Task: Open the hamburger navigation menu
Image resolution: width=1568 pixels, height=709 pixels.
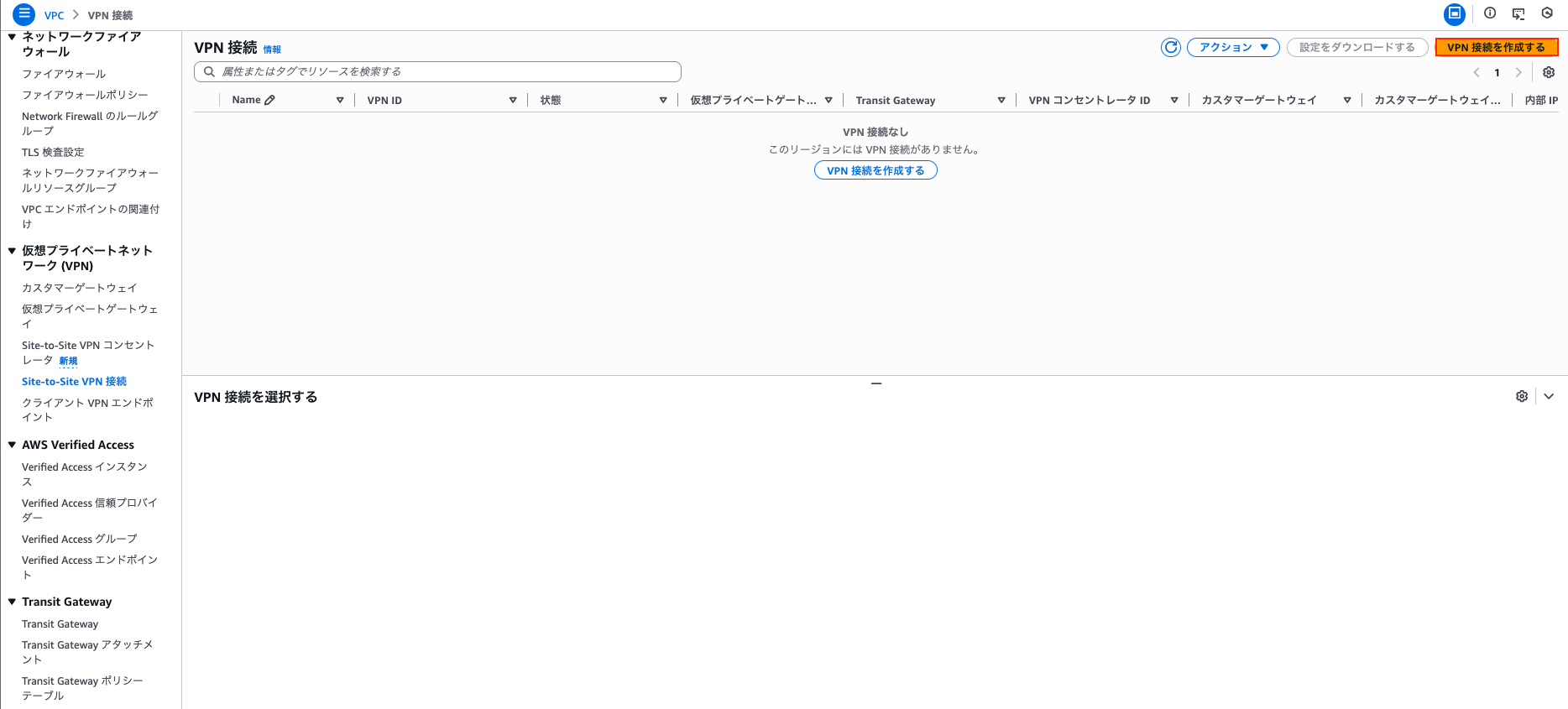Action: 24,14
